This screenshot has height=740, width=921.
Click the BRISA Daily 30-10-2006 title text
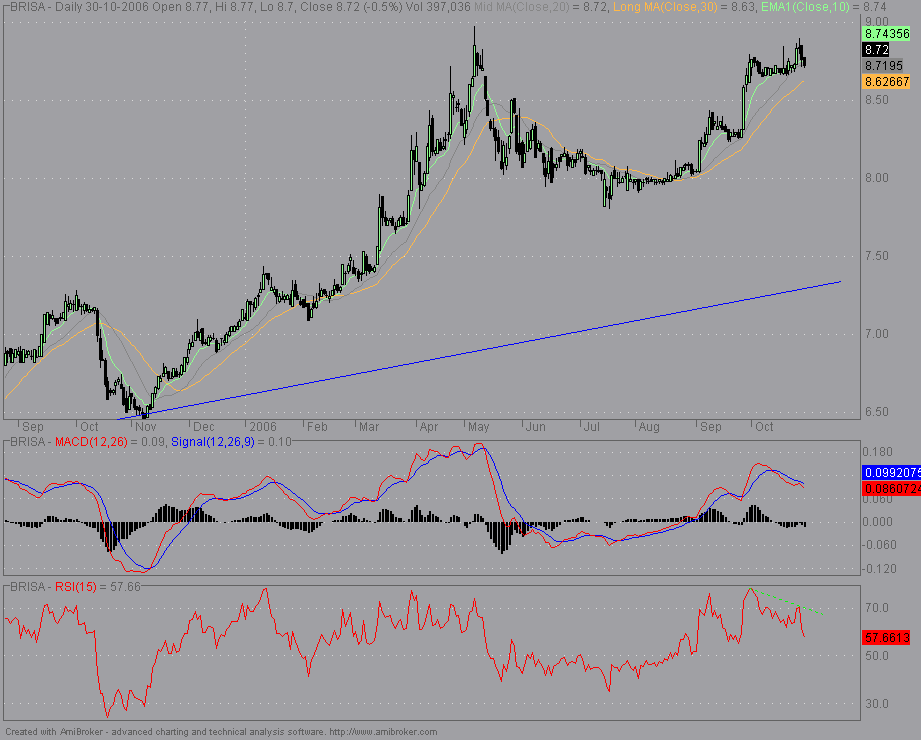(x=80, y=7)
